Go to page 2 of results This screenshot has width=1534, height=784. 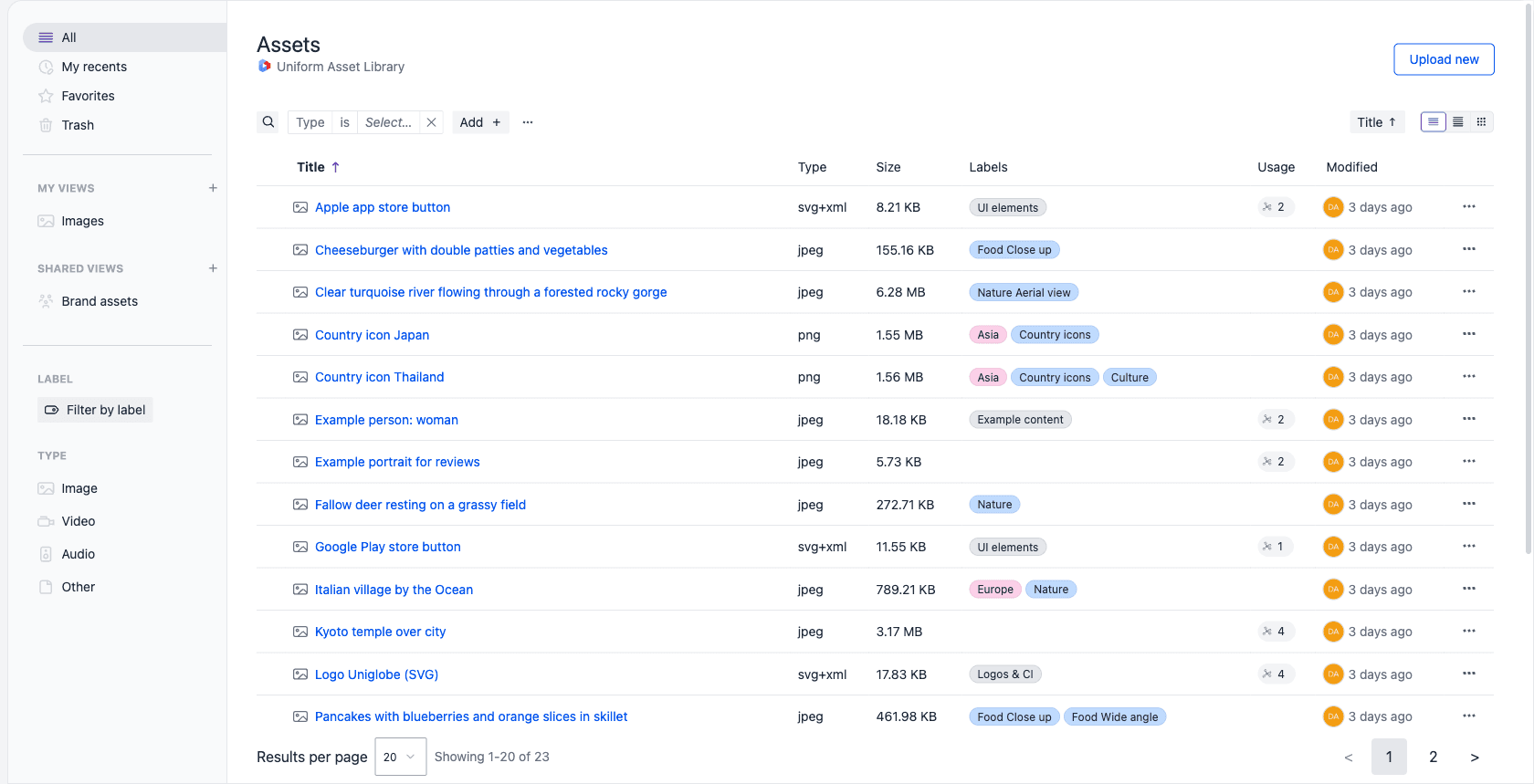pyautogui.click(x=1433, y=757)
